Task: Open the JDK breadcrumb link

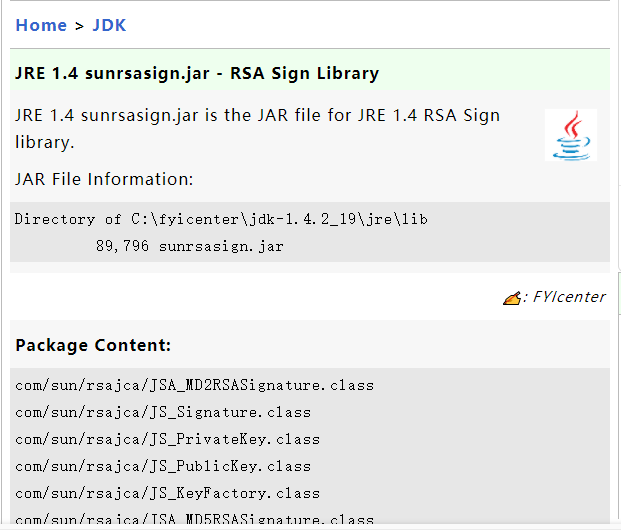Action: 109,25
